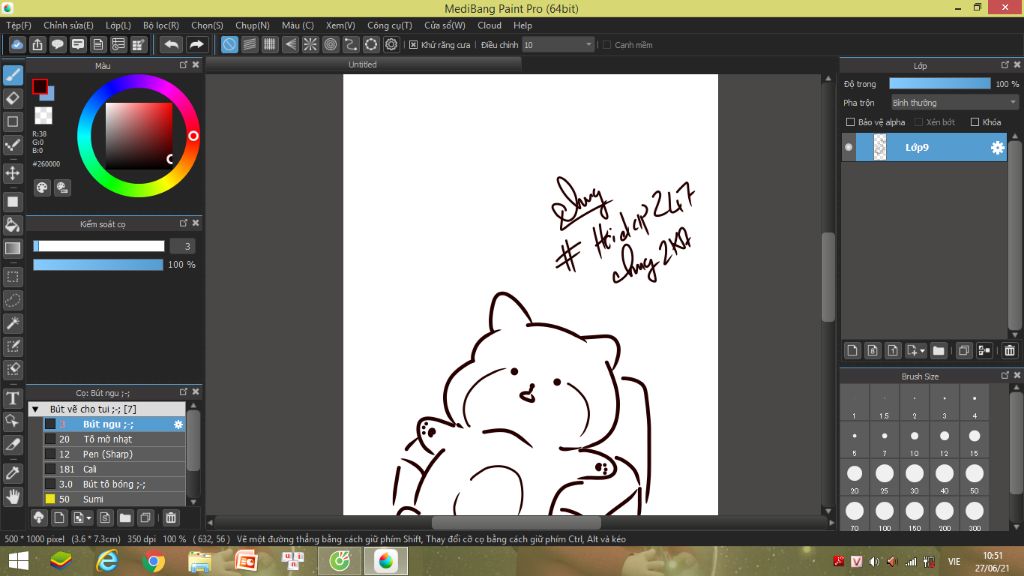Open the add-layer dropdown in layer panel

click(x=916, y=351)
